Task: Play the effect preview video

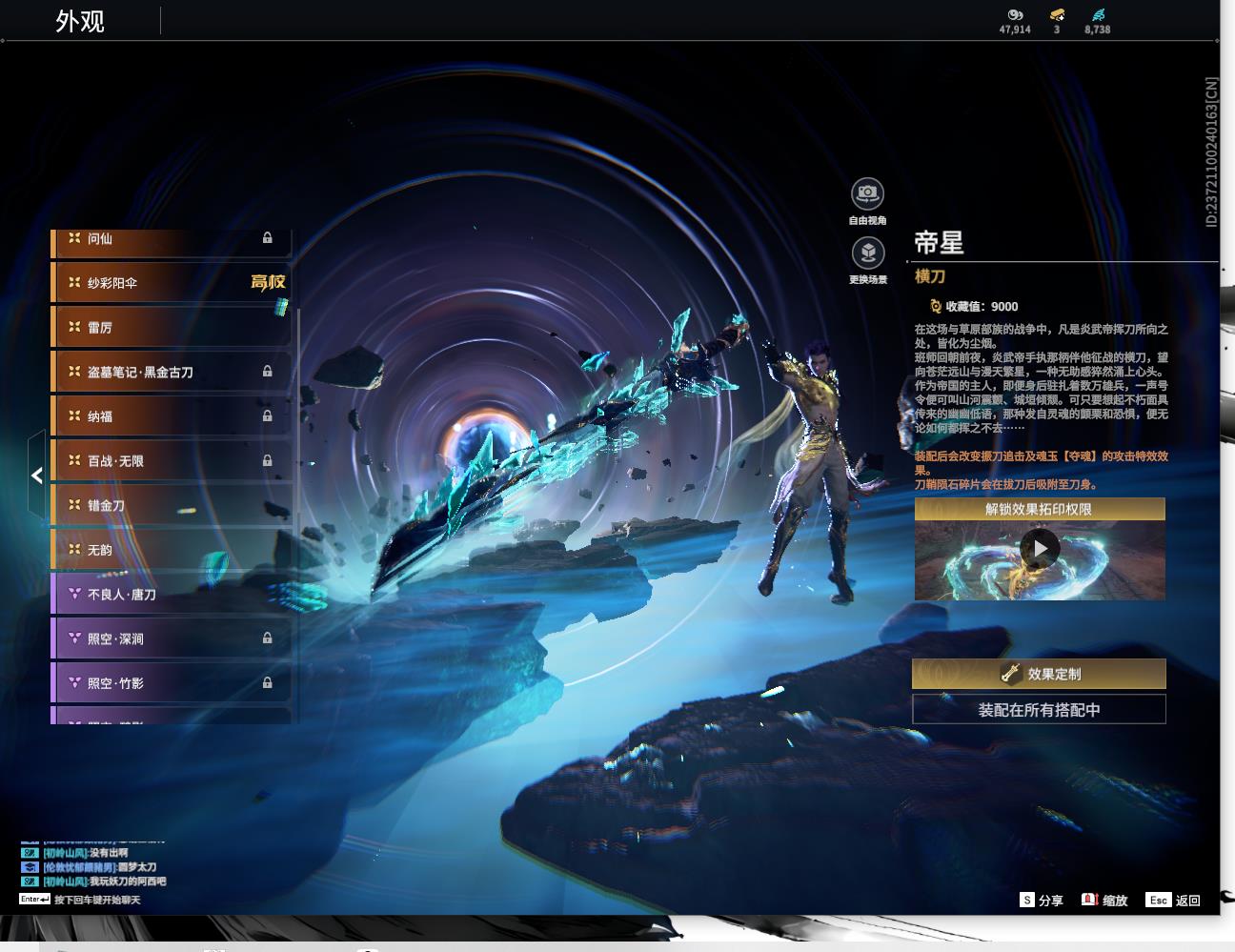Action: coord(1040,549)
